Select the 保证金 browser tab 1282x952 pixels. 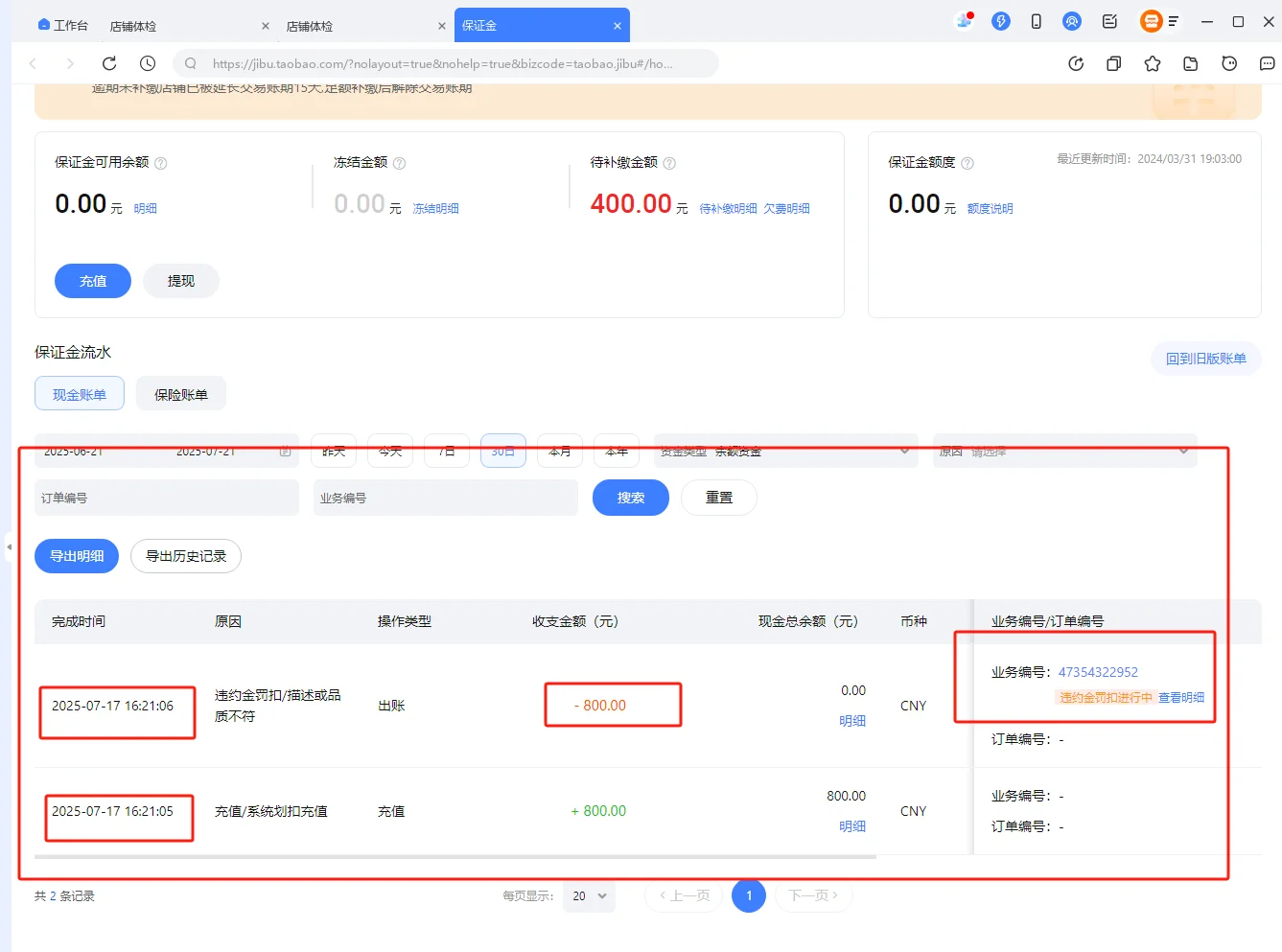542,26
